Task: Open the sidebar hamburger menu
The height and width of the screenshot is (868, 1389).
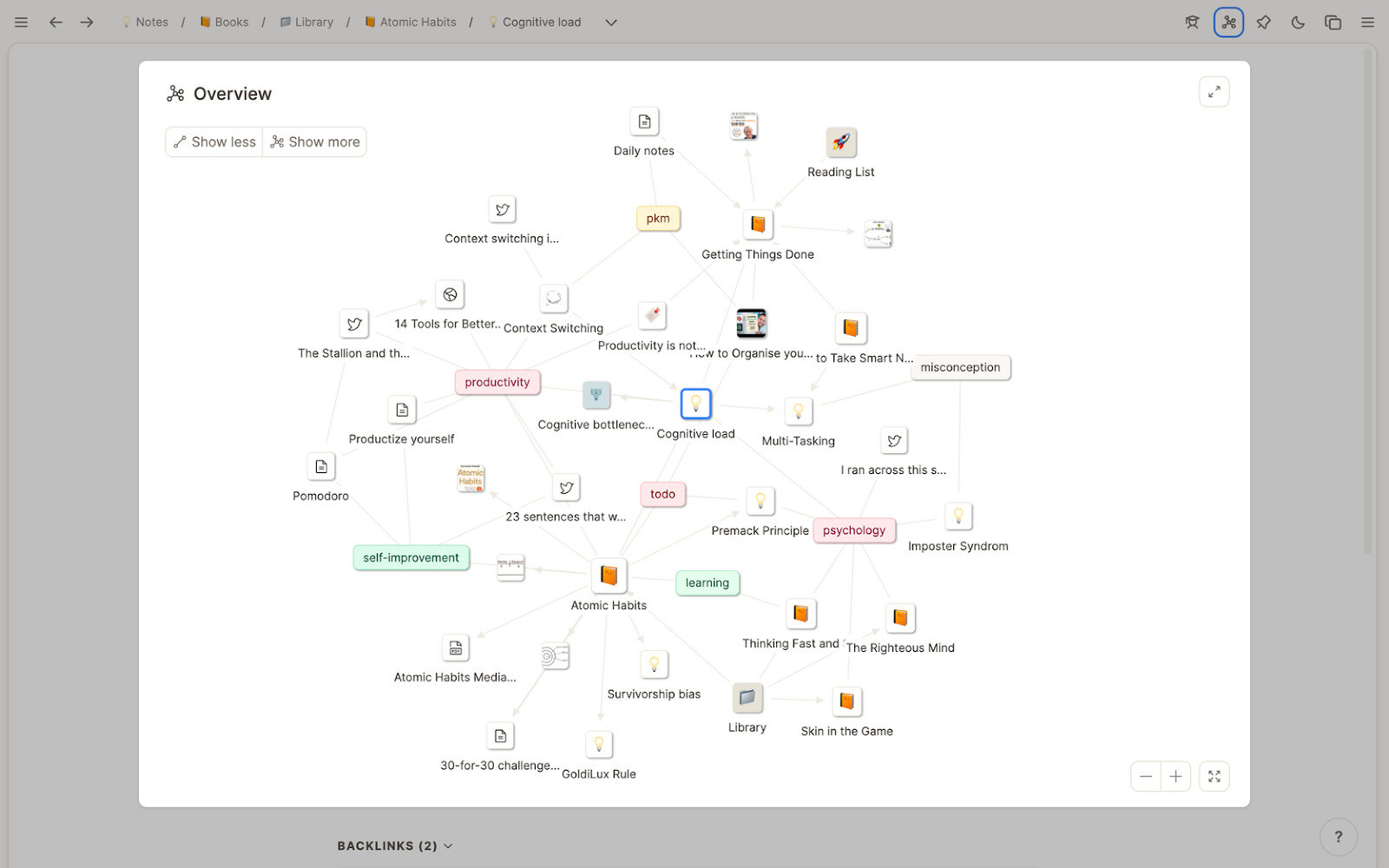Action: (22, 23)
